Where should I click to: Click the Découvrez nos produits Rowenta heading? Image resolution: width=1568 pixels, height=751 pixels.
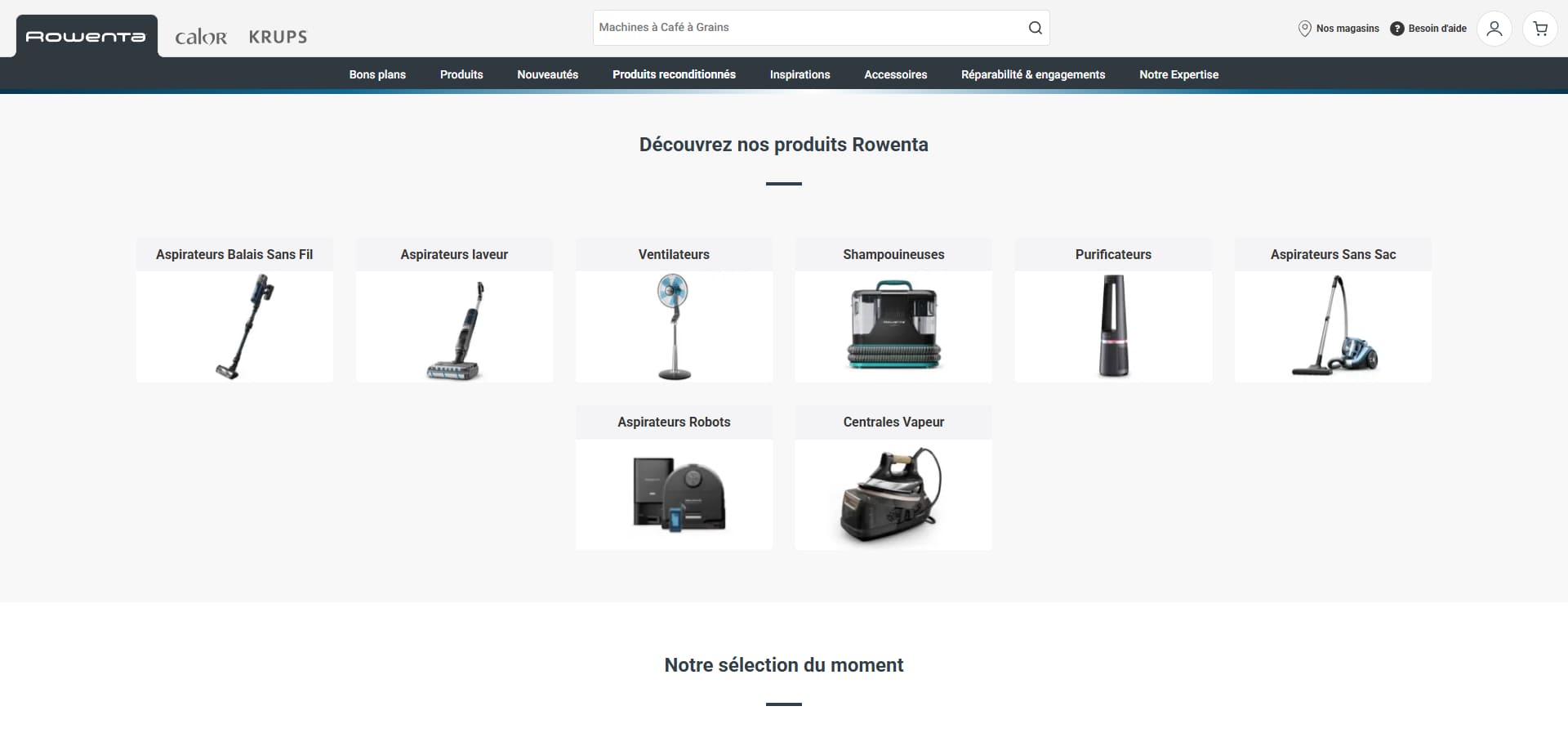[784, 145]
